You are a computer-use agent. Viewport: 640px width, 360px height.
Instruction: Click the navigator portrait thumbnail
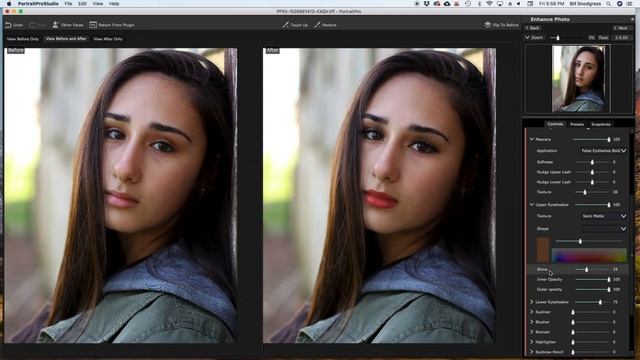point(581,78)
